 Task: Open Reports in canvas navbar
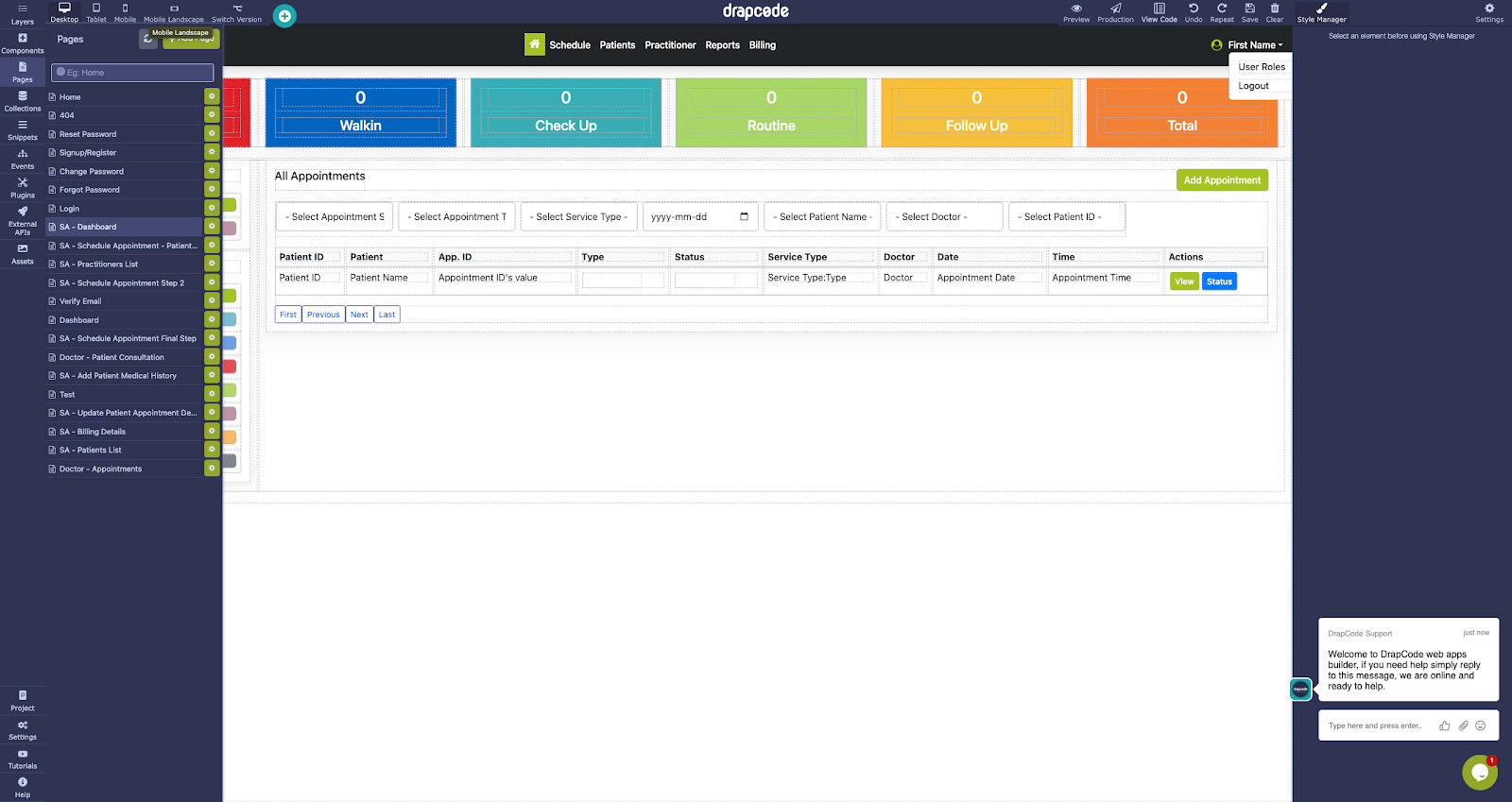click(722, 44)
